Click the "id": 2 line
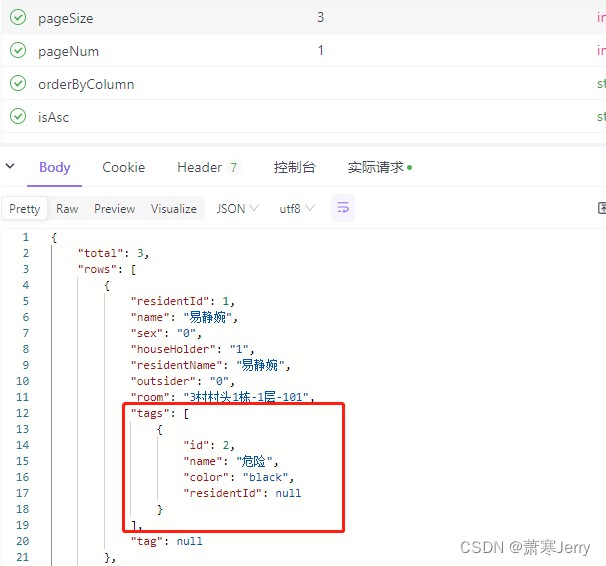 click(x=209, y=445)
